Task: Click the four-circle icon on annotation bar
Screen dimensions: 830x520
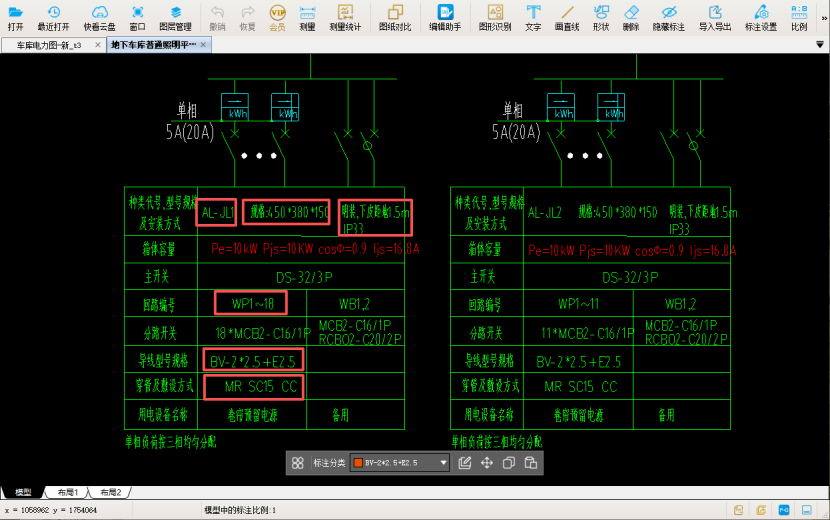Action: pyautogui.click(x=297, y=463)
